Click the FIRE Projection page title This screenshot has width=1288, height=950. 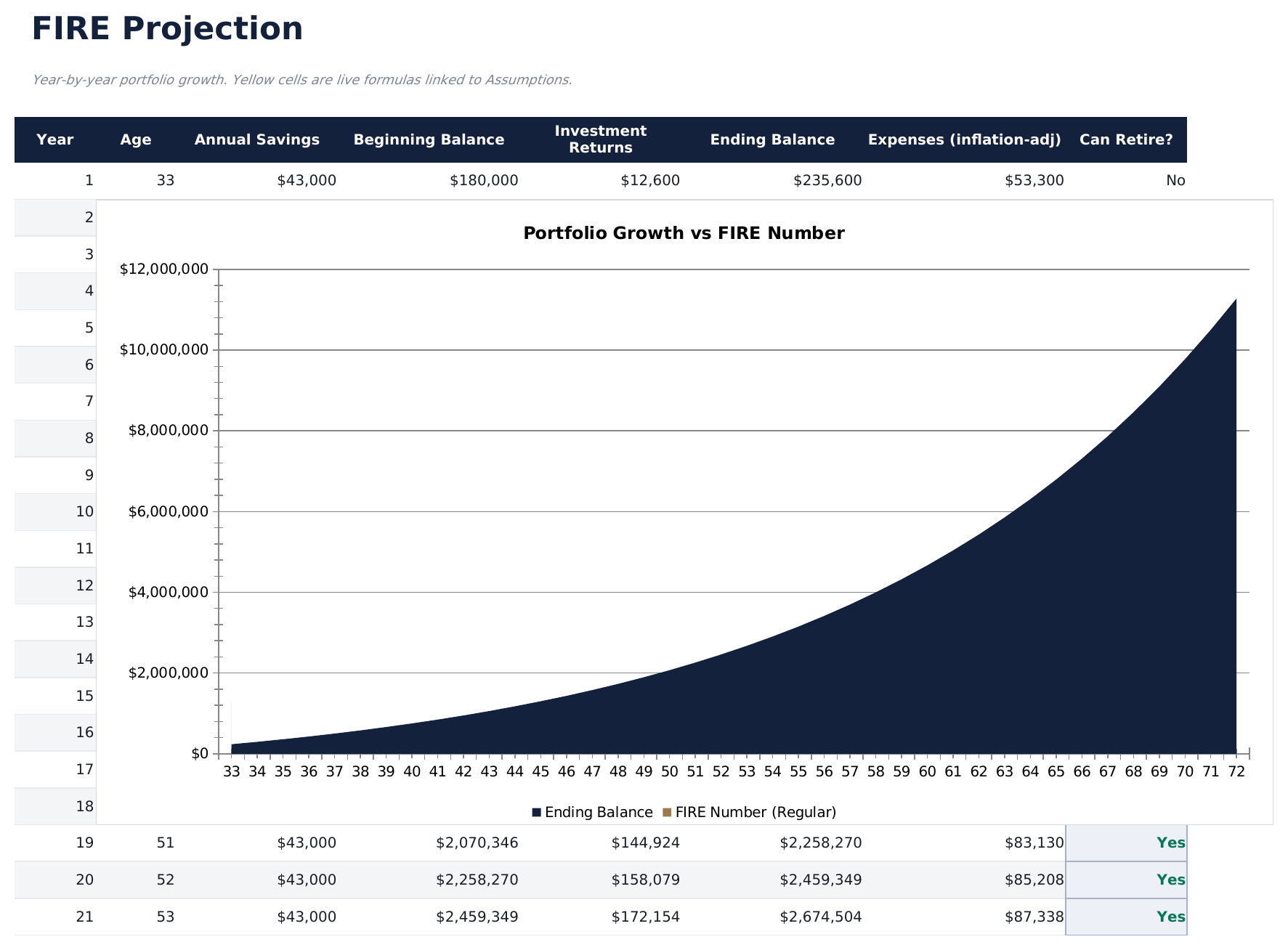click(167, 29)
